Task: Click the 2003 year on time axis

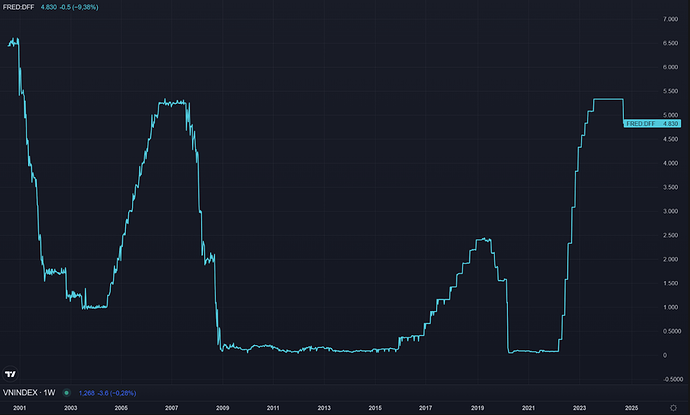Action: 70,408
